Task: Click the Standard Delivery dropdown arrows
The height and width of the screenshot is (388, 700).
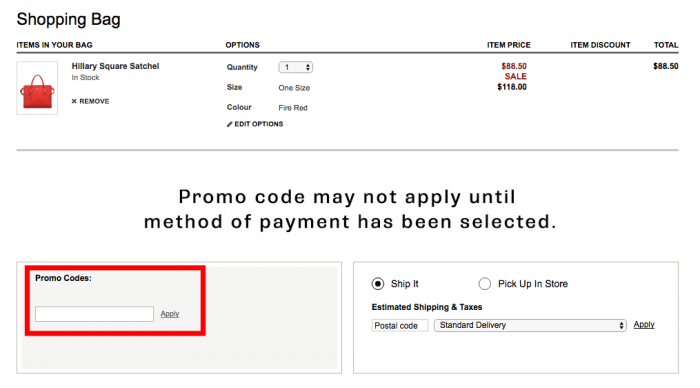Action: click(x=621, y=325)
